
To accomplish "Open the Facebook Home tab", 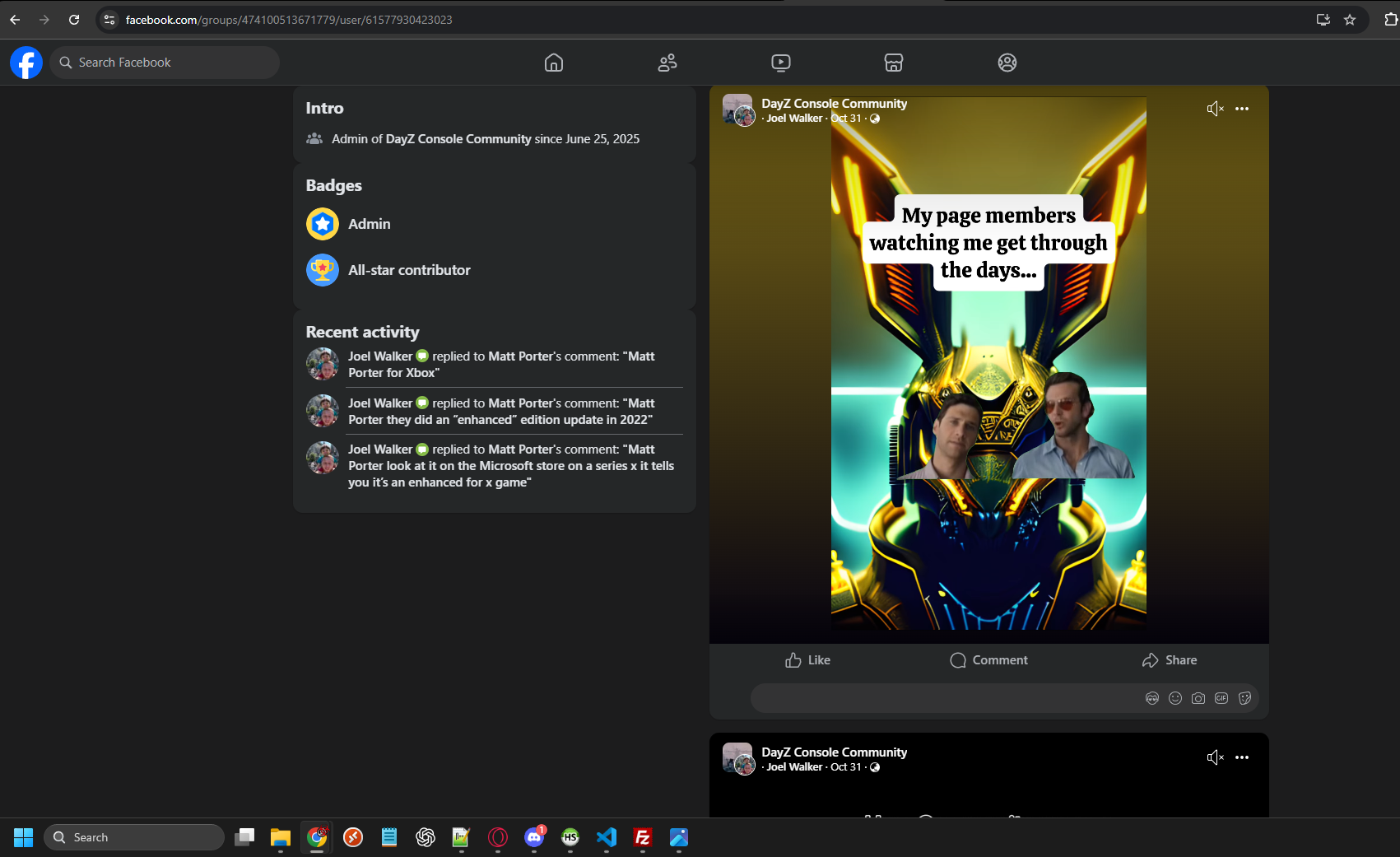I will tap(554, 63).
